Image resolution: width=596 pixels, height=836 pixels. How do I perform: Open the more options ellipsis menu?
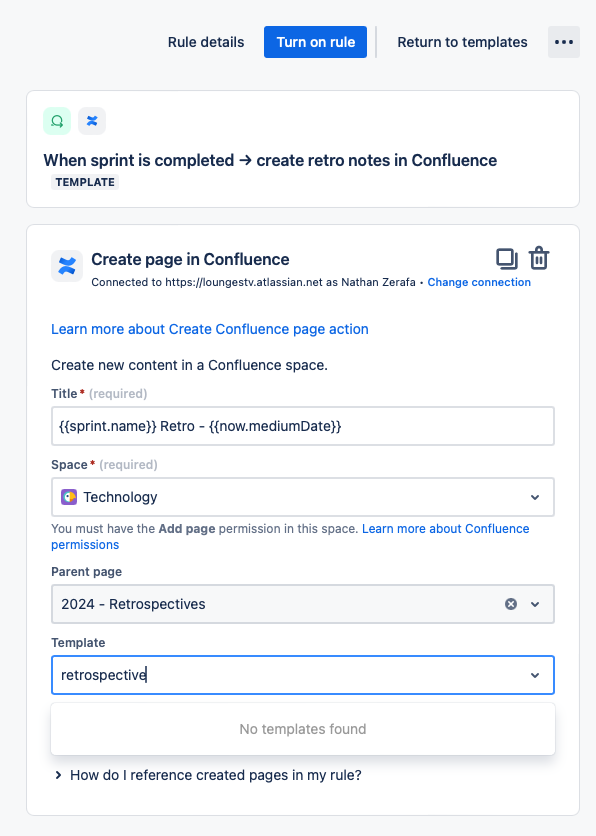pos(563,42)
